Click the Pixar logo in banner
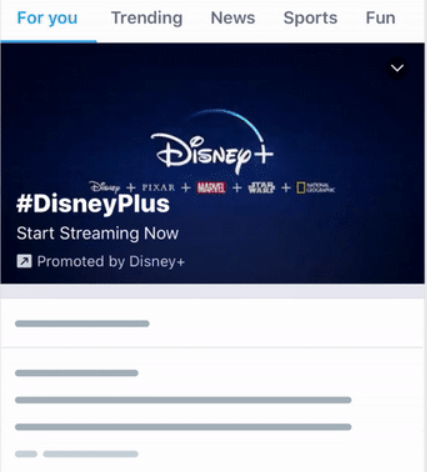The height and width of the screenshot is (472, 427). tap(158, 187)
